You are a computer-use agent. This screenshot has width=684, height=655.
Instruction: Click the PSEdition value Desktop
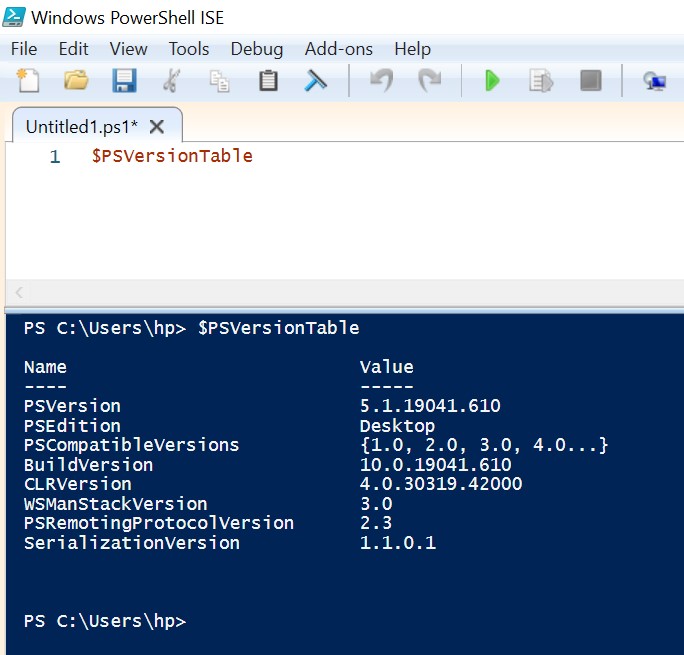coord(397,426)
